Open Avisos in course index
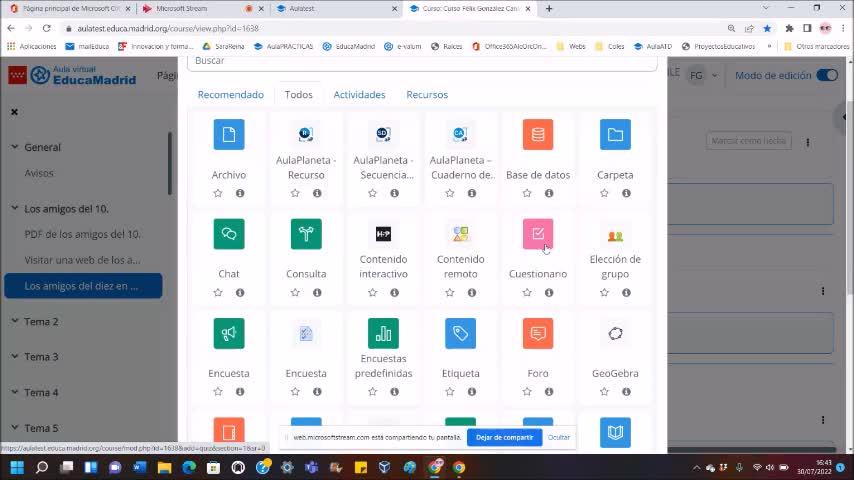Viewport: 854px width, 480px height. coord(39,173)
